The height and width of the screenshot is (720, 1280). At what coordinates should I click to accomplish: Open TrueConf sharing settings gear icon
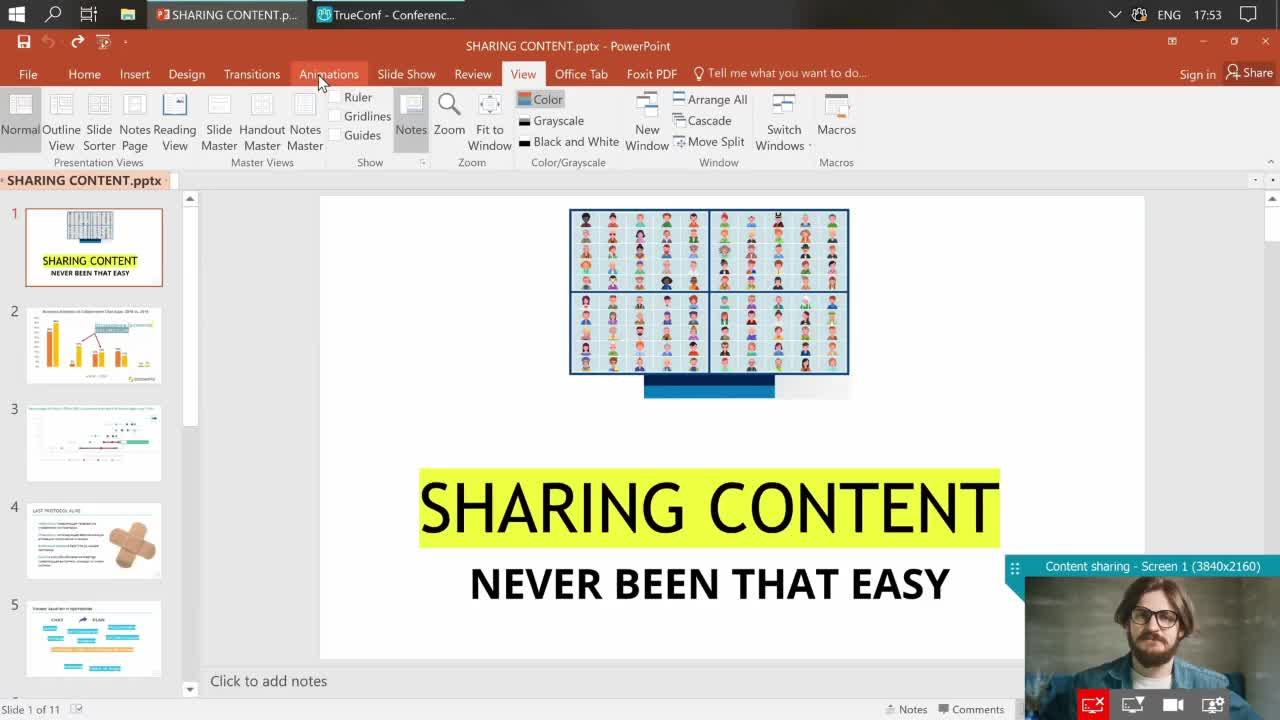[1213, 705]
